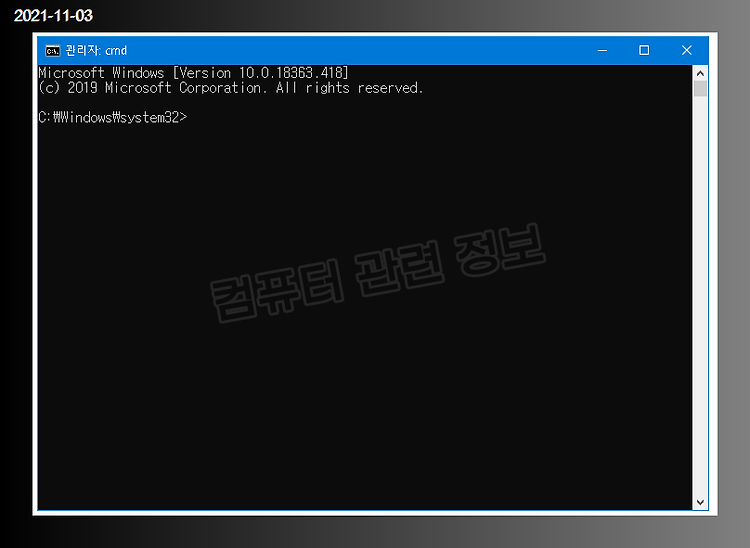Close the cmd window
Image resolution: width=750 pixels, height=548 pixels.
[686, 50]
